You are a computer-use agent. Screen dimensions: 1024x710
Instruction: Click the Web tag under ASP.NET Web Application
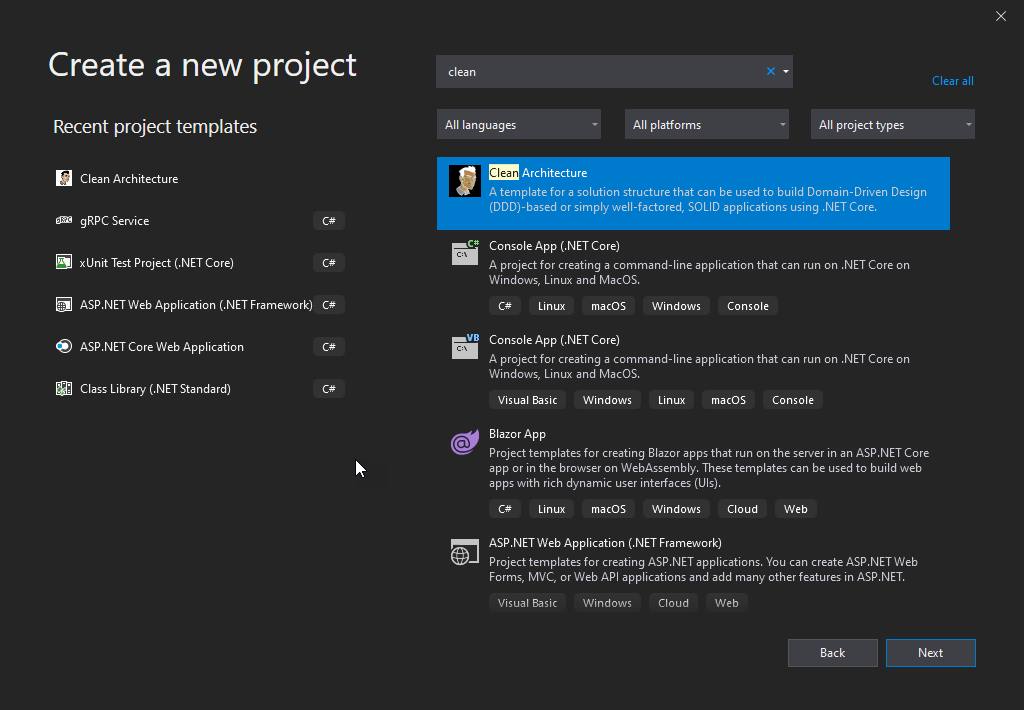(x=726, y=603)
